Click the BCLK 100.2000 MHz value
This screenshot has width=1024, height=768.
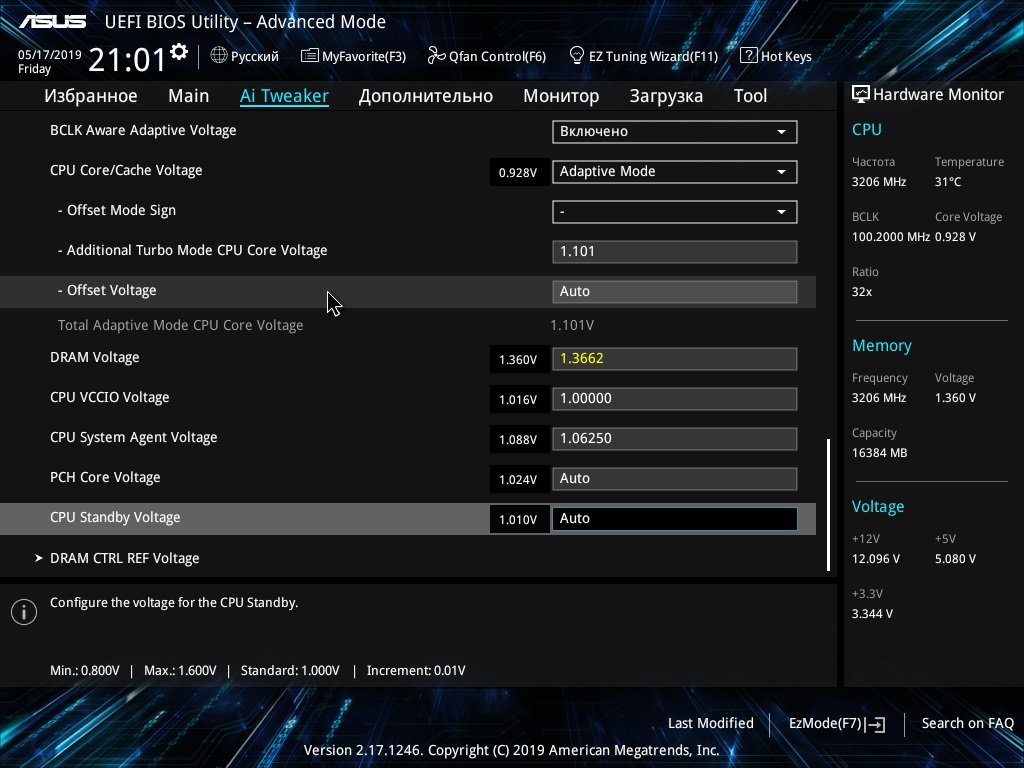point(891,237)
